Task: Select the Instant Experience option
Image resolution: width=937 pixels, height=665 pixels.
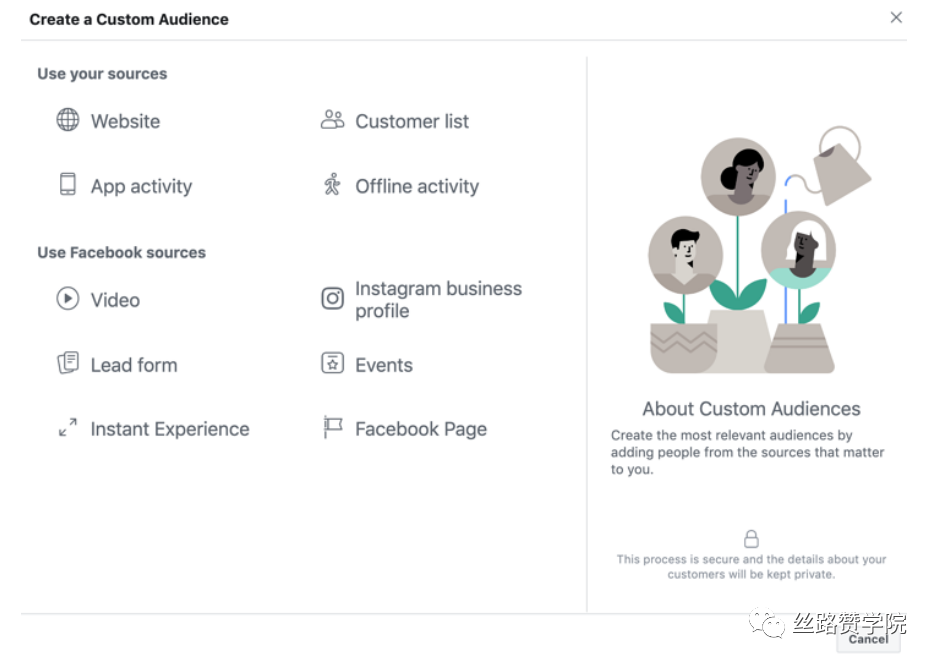Action: pos(170,429)
